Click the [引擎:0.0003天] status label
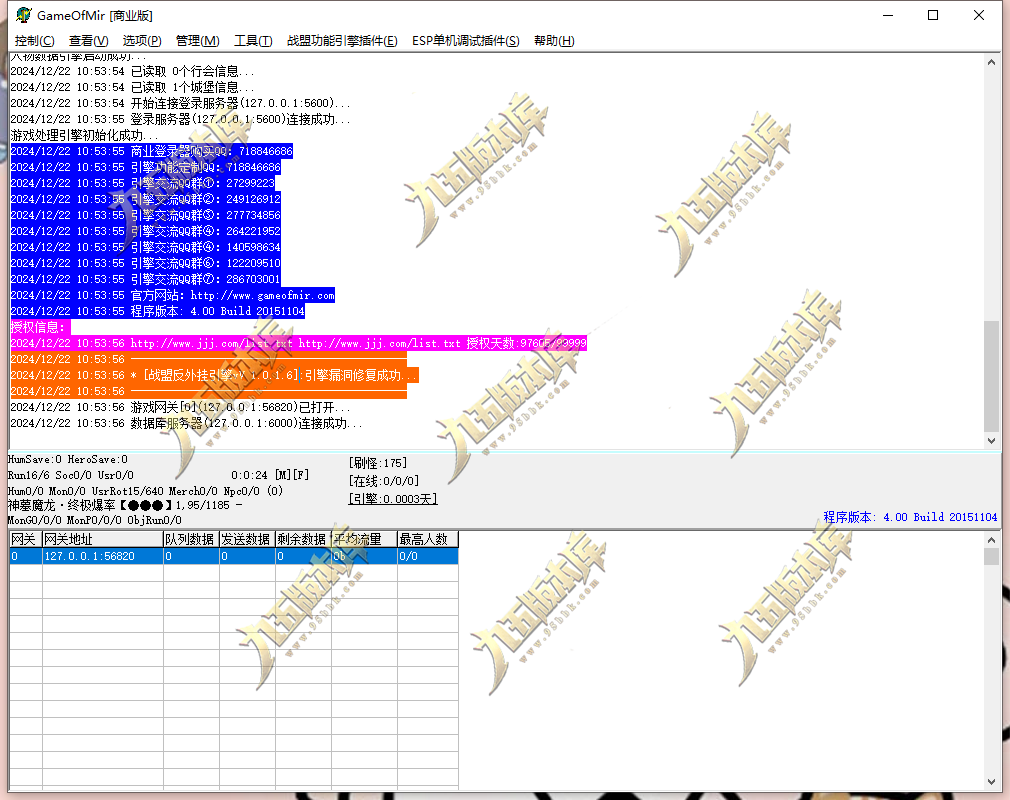 pos(393,499)
